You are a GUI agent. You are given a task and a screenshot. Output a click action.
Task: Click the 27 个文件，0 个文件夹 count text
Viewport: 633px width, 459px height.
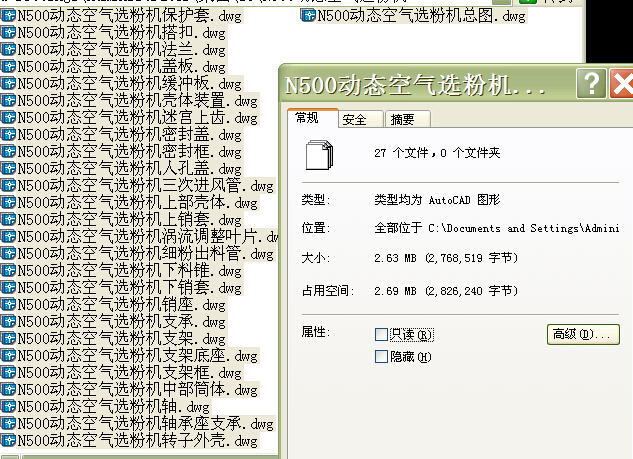pyautogui.click(x=437, y=153)
